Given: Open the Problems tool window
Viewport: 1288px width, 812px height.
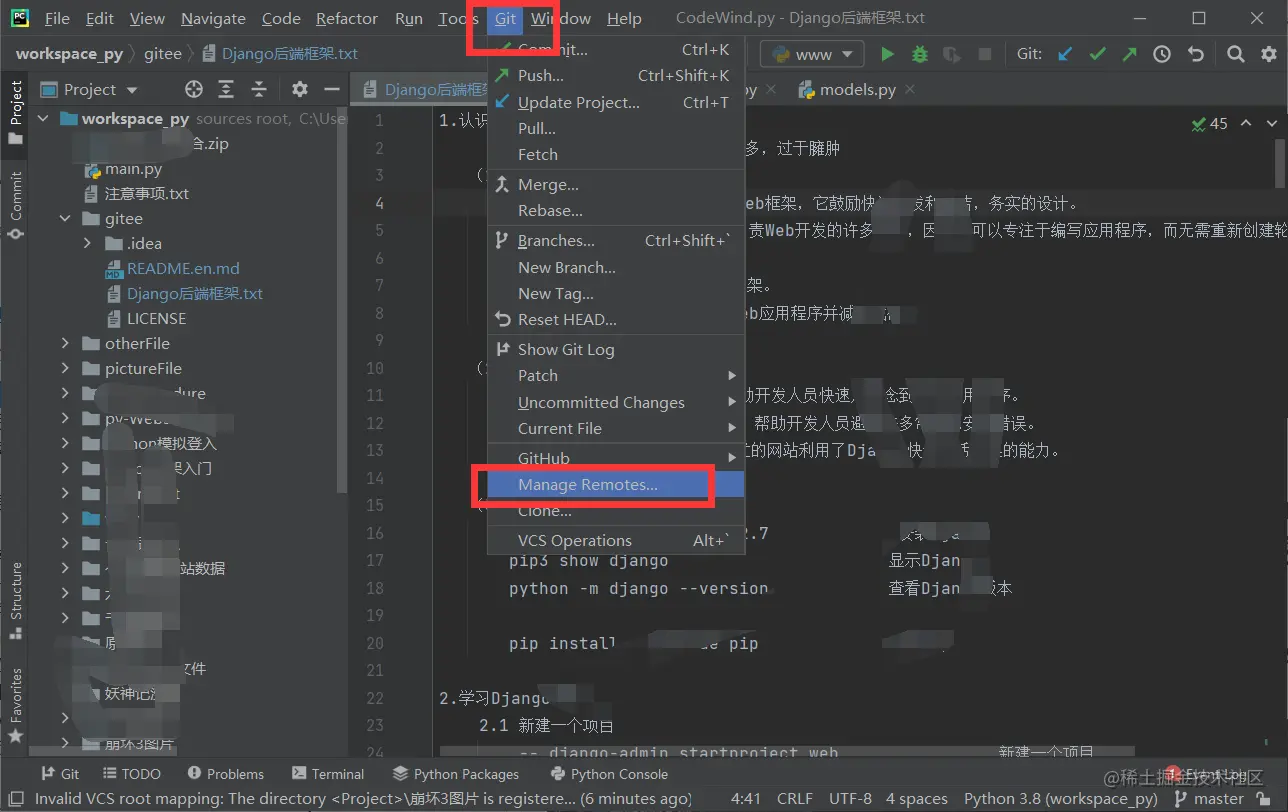Looking at the screenshot, I should [225, 774].
